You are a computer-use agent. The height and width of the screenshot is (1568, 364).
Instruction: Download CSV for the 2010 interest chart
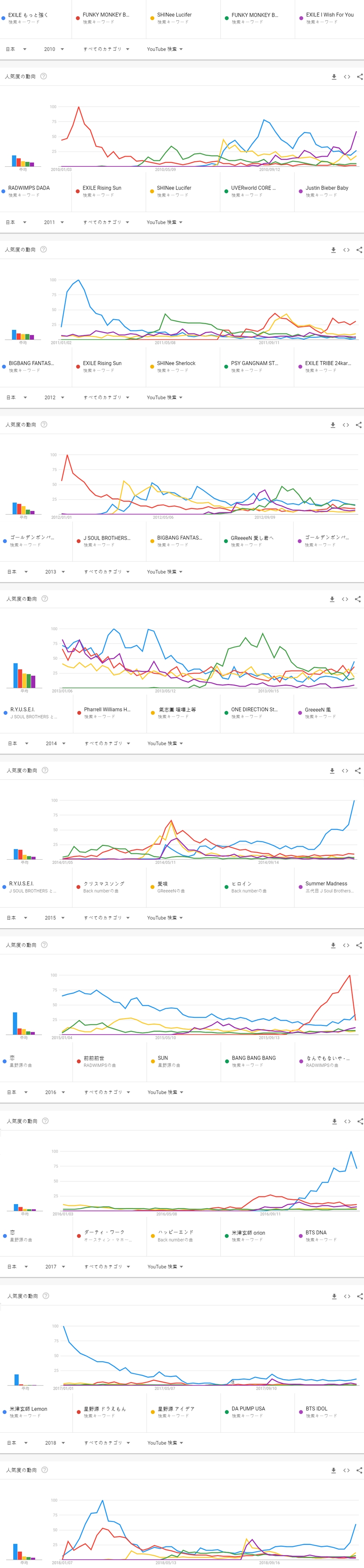pyautogui.click(x=334, y=77)
